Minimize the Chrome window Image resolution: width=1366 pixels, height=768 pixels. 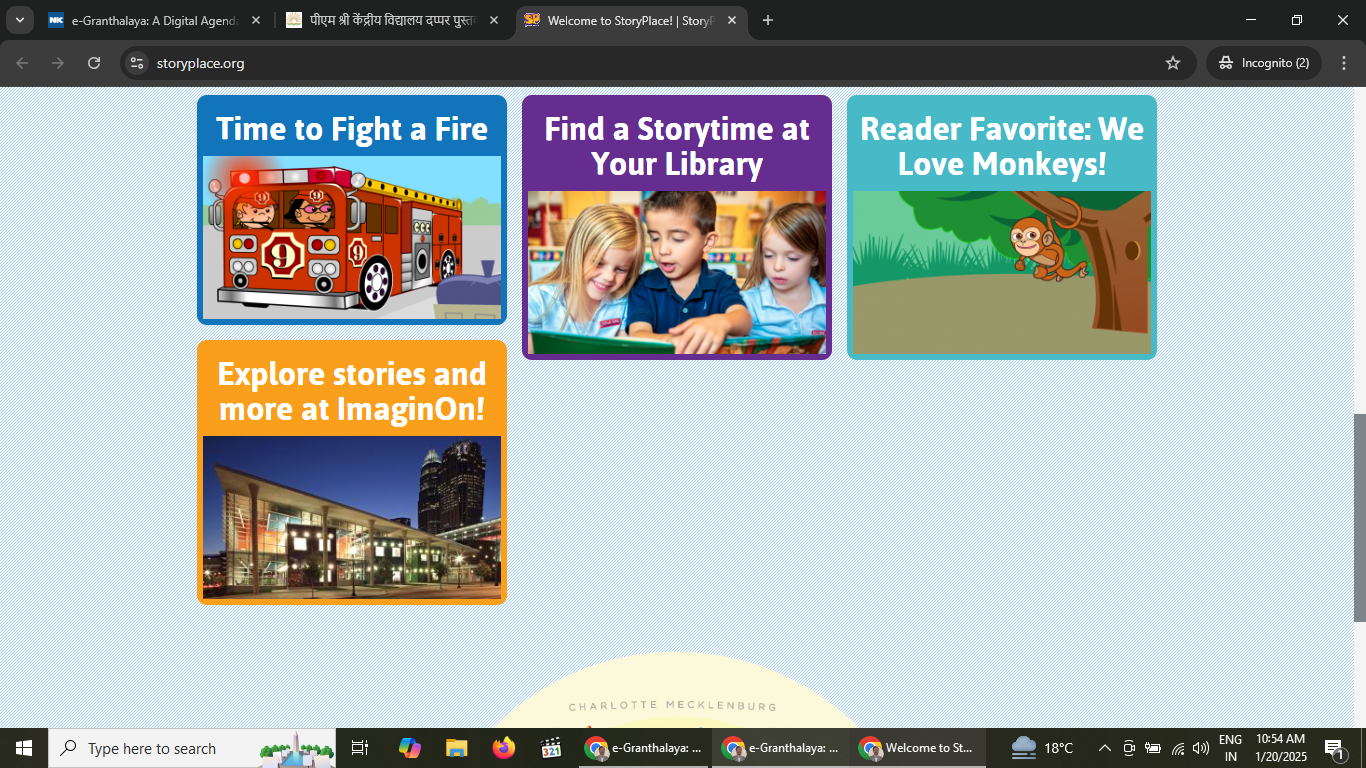1251,20
